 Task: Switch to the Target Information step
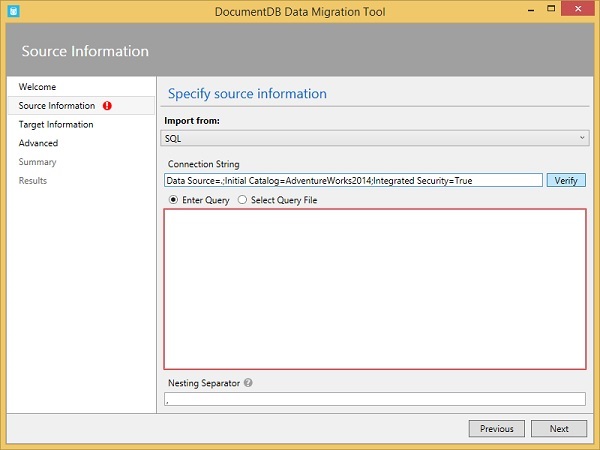tap(56, 125)
